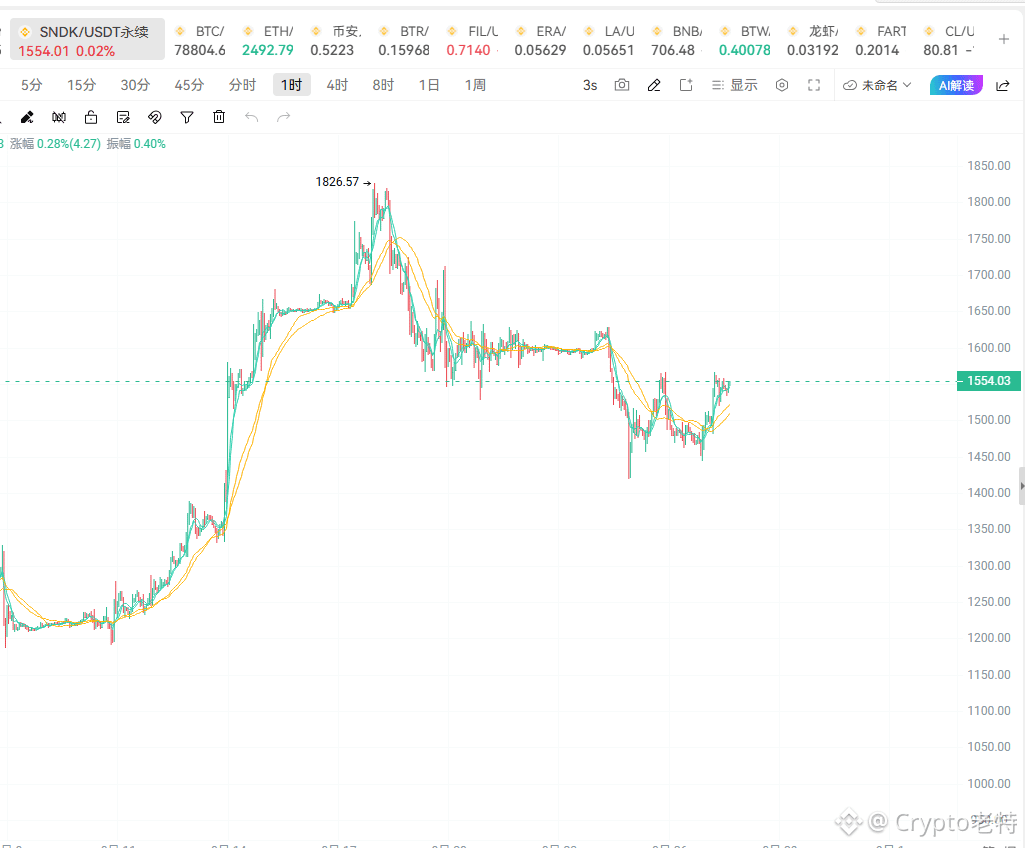Click the share arrow icon
The width and height of the screenshot is (1025, 848).
1003,86
